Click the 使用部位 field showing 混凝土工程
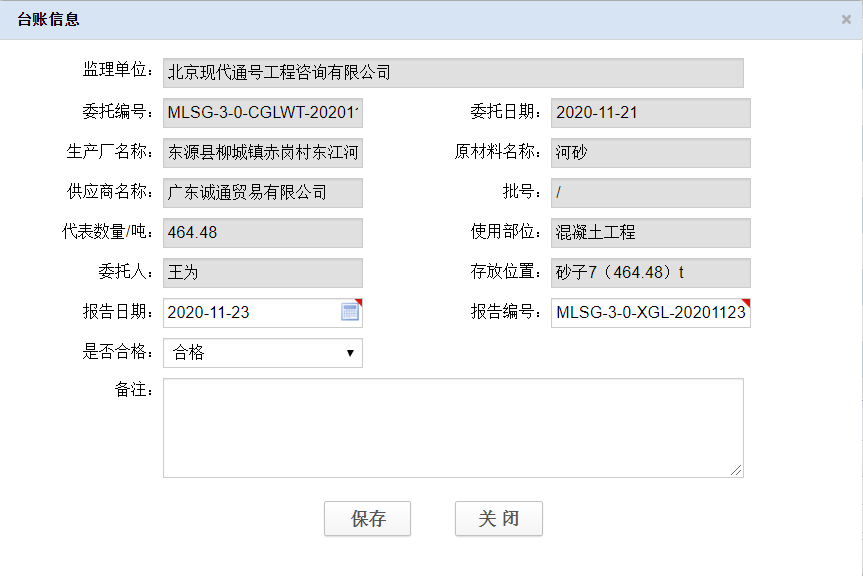Viewport: 863px width, 576px height. [x=651, y=233]
